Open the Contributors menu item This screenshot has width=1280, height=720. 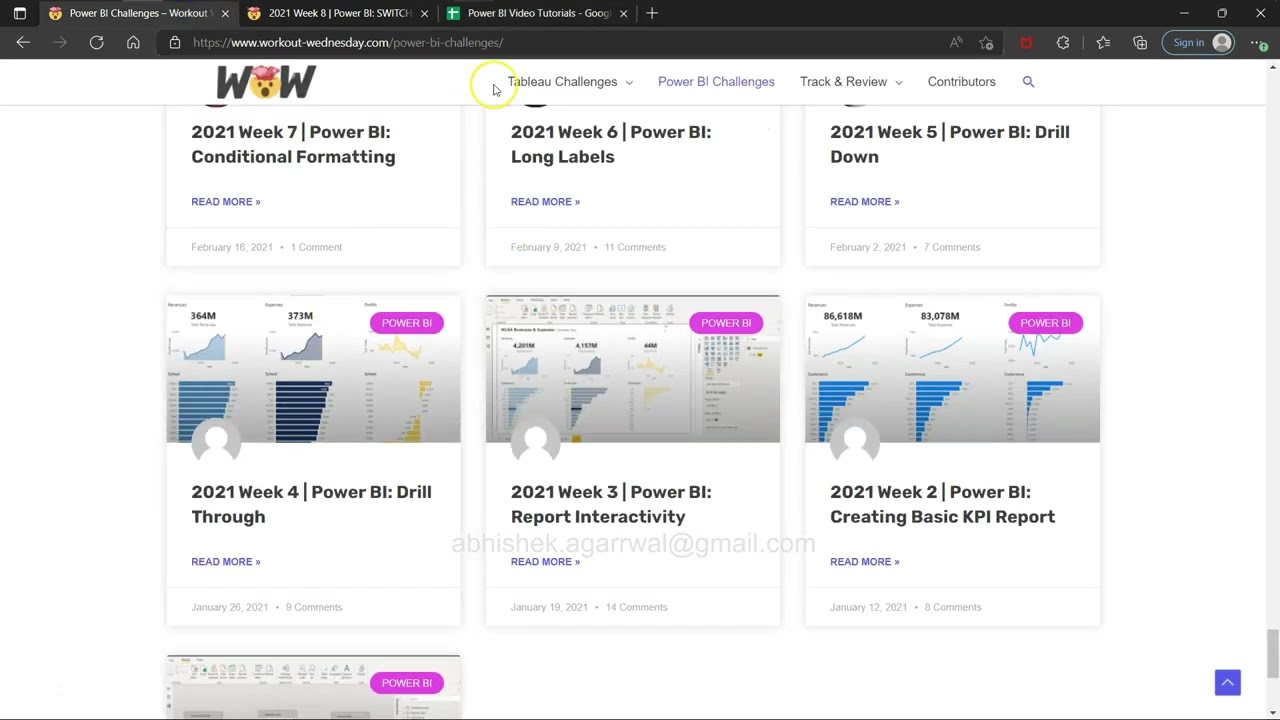961,82
